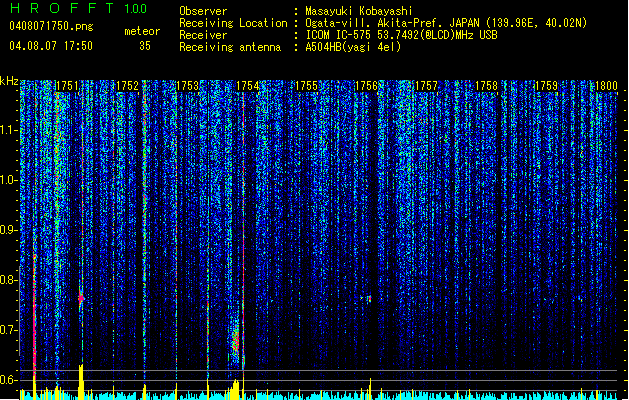
Task: Click the tall yellow power peak after 1751
Action: pyautogui.click(x=81, y=382)
